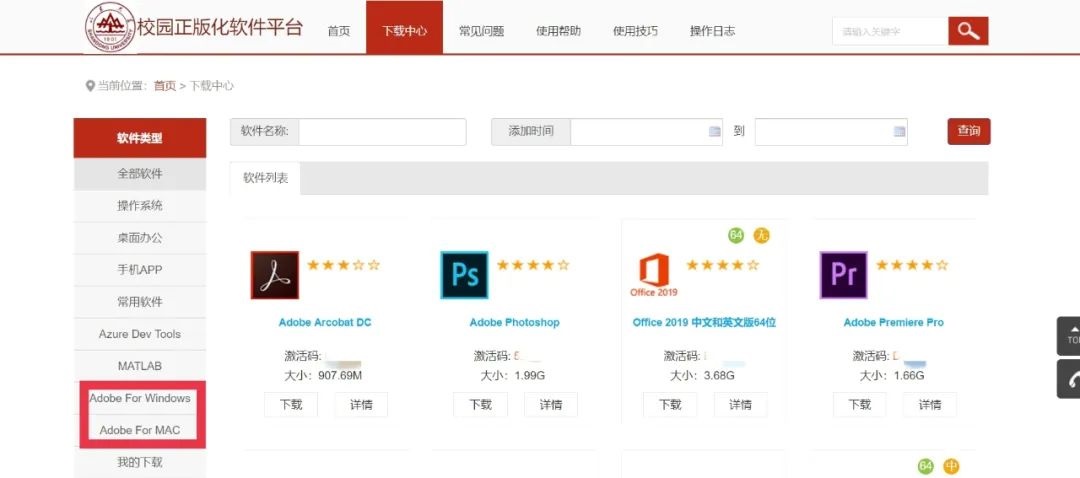The height and width of the screenshot is (478, 1080).
Task: Select 手机APP category in sidebar
Action: pos(140,270)
